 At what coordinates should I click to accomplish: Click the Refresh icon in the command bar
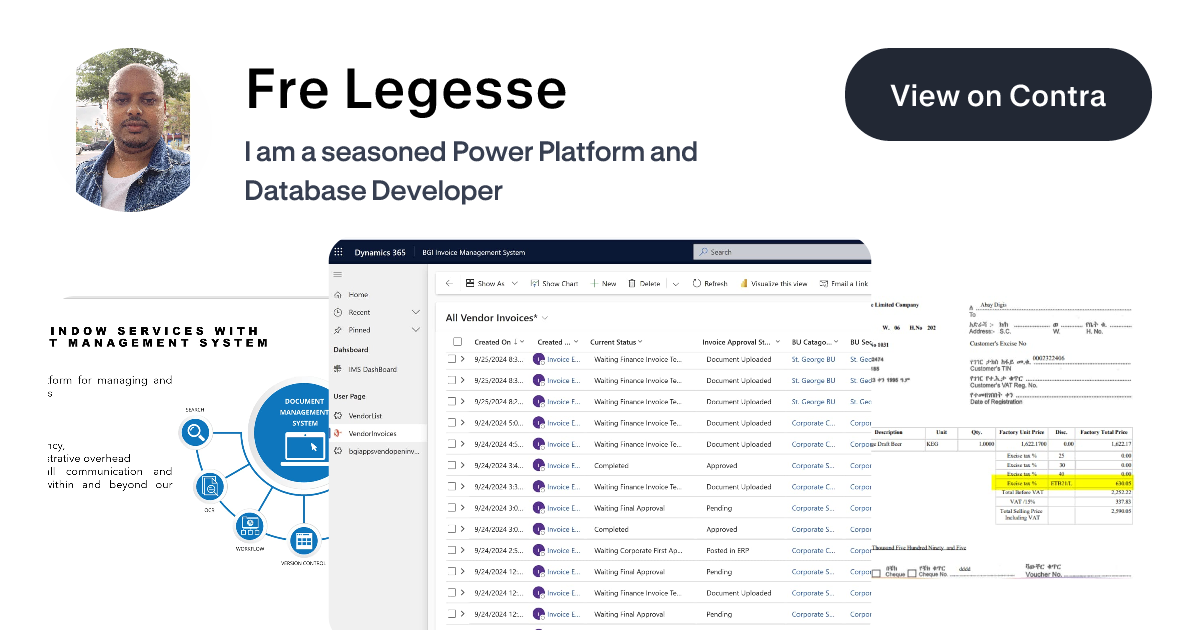tap(697, 284)
